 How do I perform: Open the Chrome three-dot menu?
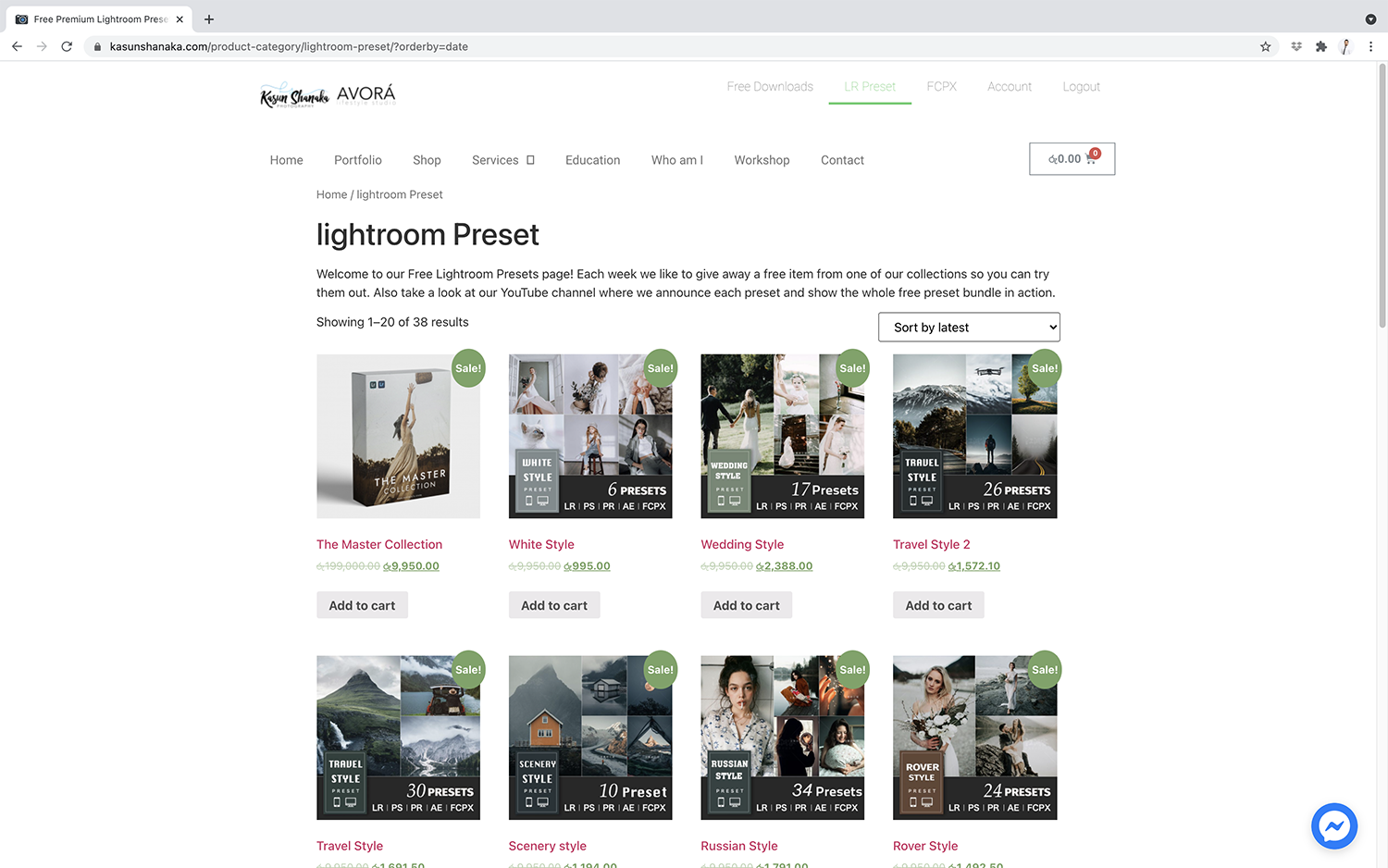click(x=1370, y=46)
